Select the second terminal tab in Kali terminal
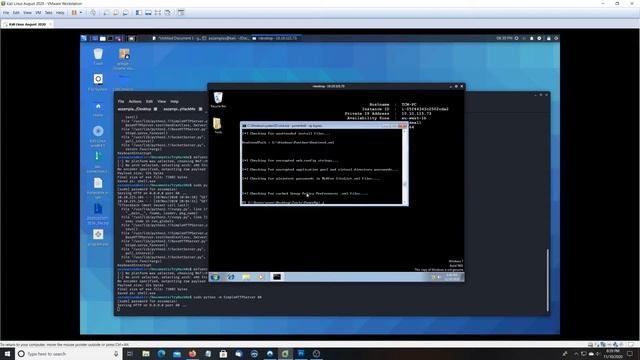The image size is (640, 360). [x=182, y=109]
